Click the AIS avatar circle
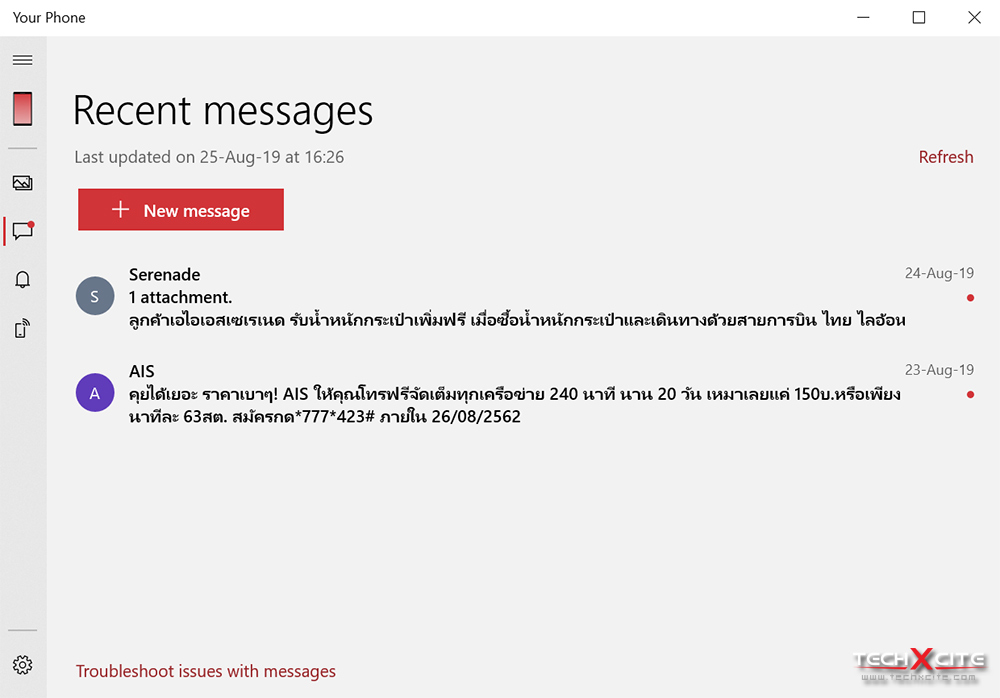The width and height of the screenshot is (1000, 698). pyautogui.click(x=95, y=392)
